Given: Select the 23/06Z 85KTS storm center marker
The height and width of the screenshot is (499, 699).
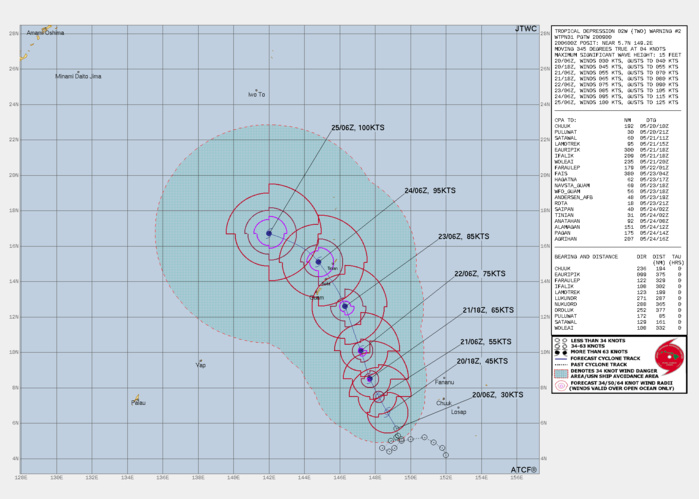Looking at the screenshot, I should coord(346,306).
